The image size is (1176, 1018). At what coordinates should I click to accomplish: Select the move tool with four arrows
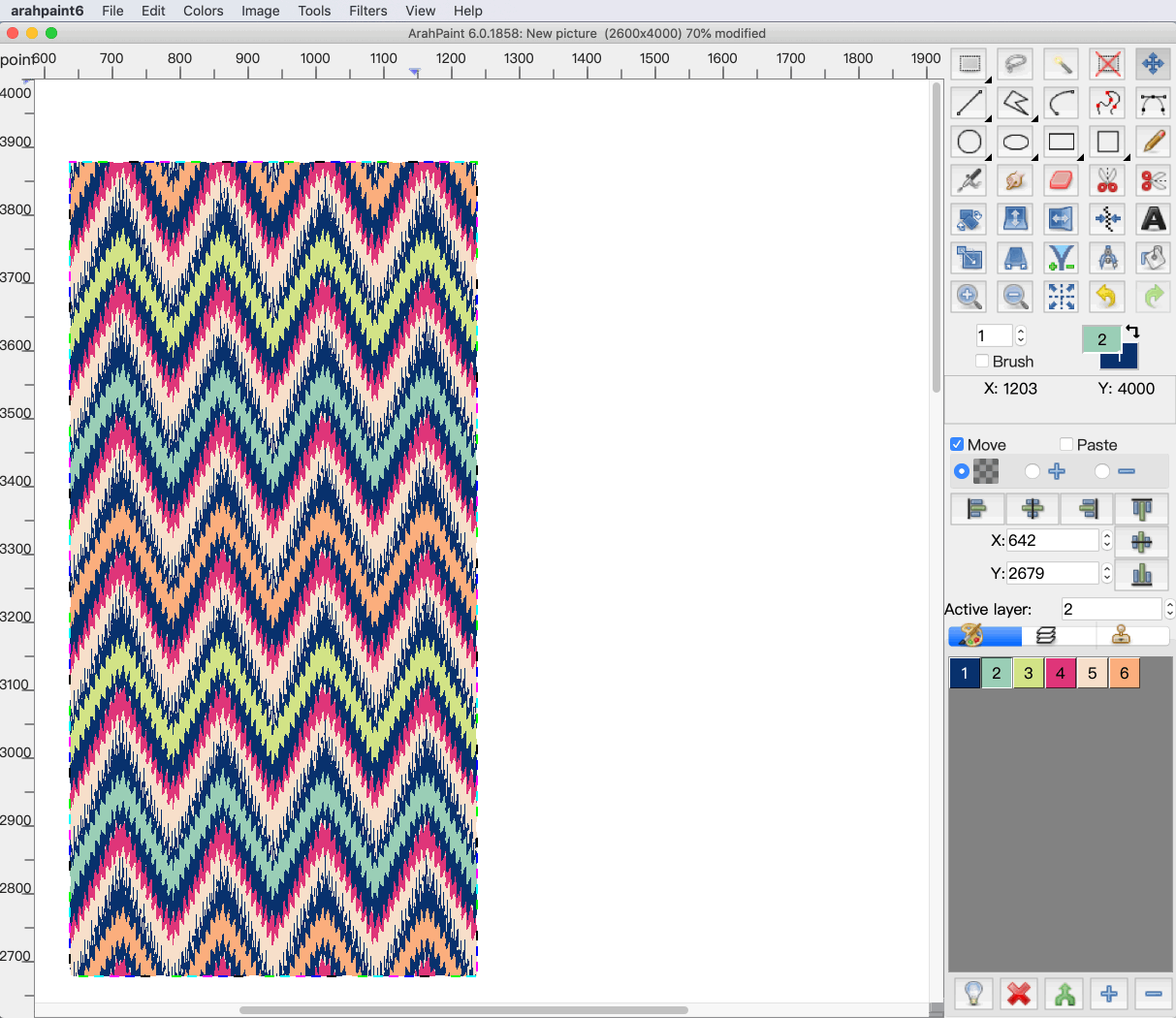click(1153, 64)
